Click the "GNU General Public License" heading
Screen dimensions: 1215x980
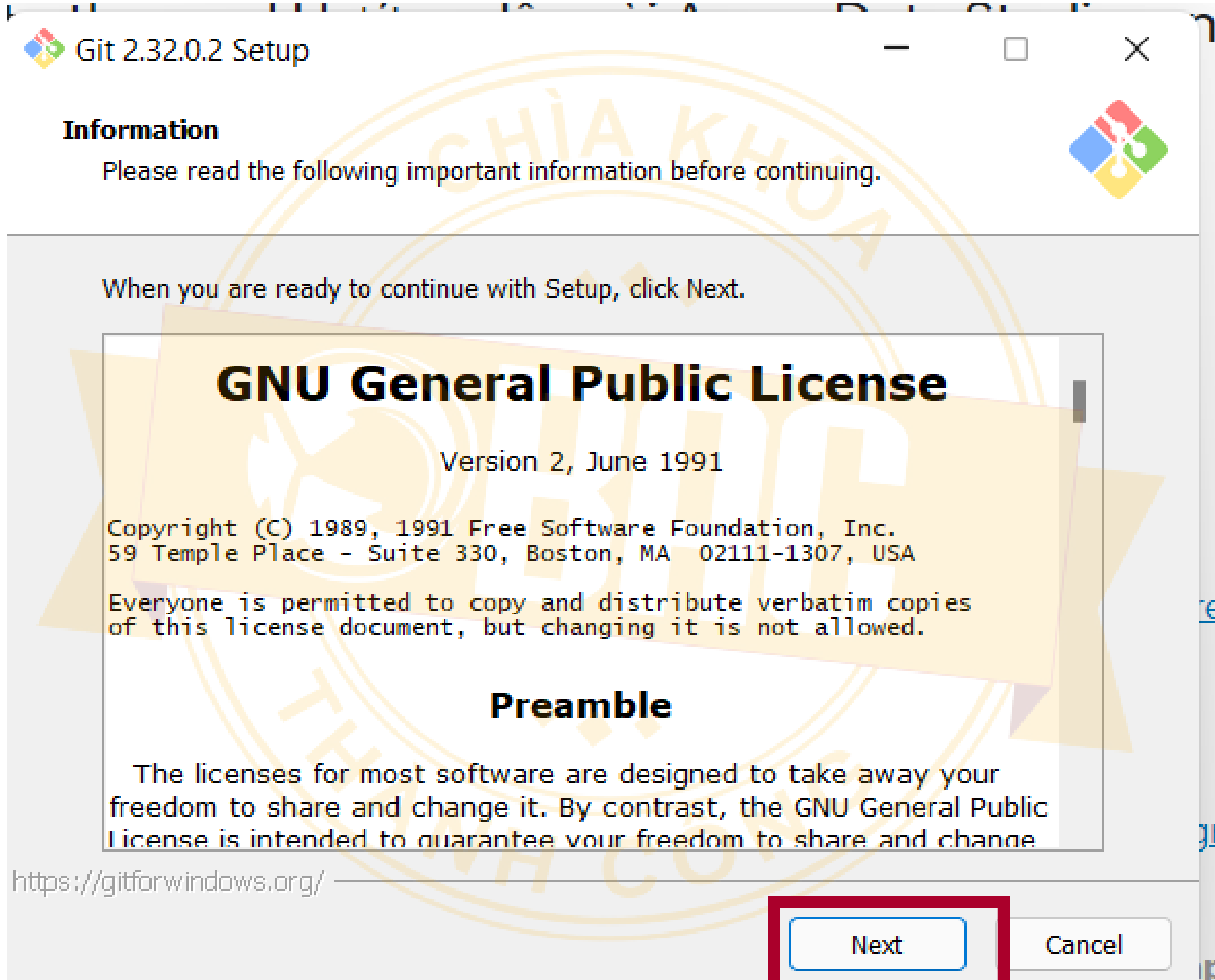[x=581, y=384]
